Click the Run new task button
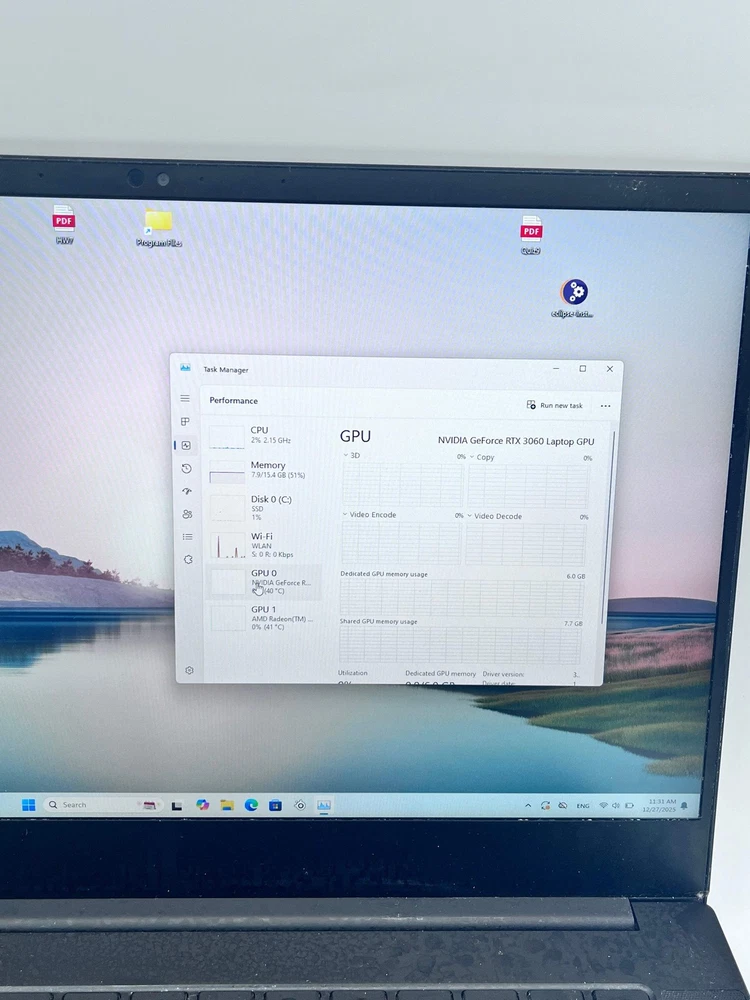 coord(555,405)
